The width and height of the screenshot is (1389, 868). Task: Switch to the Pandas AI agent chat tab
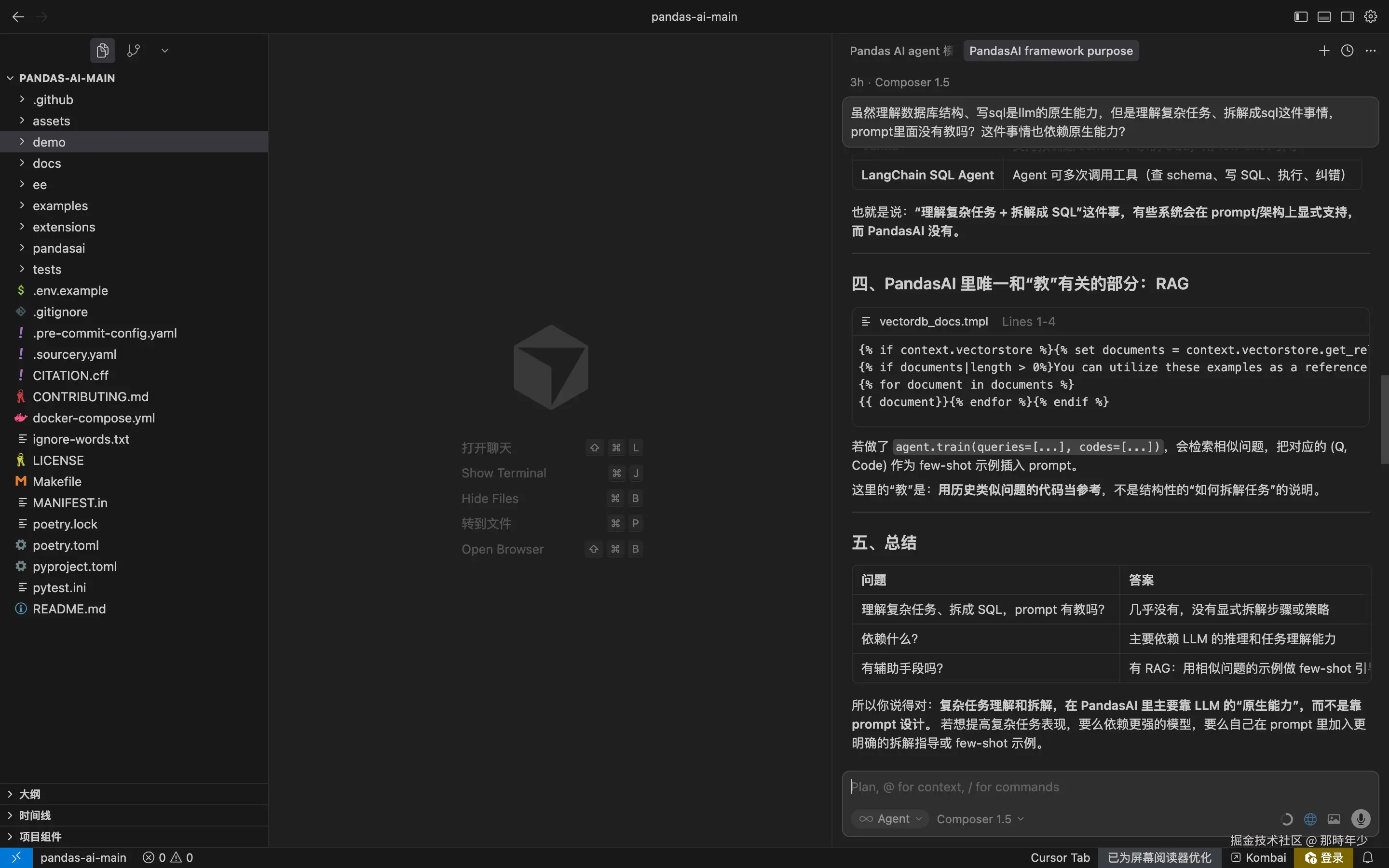pos(900,51)
